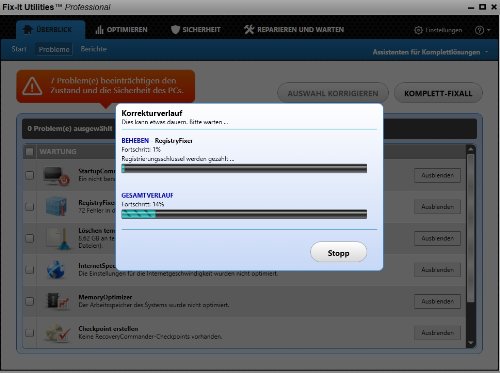
Task: Click the Korrekturverlauf dialog title
Action: point(152,113)
